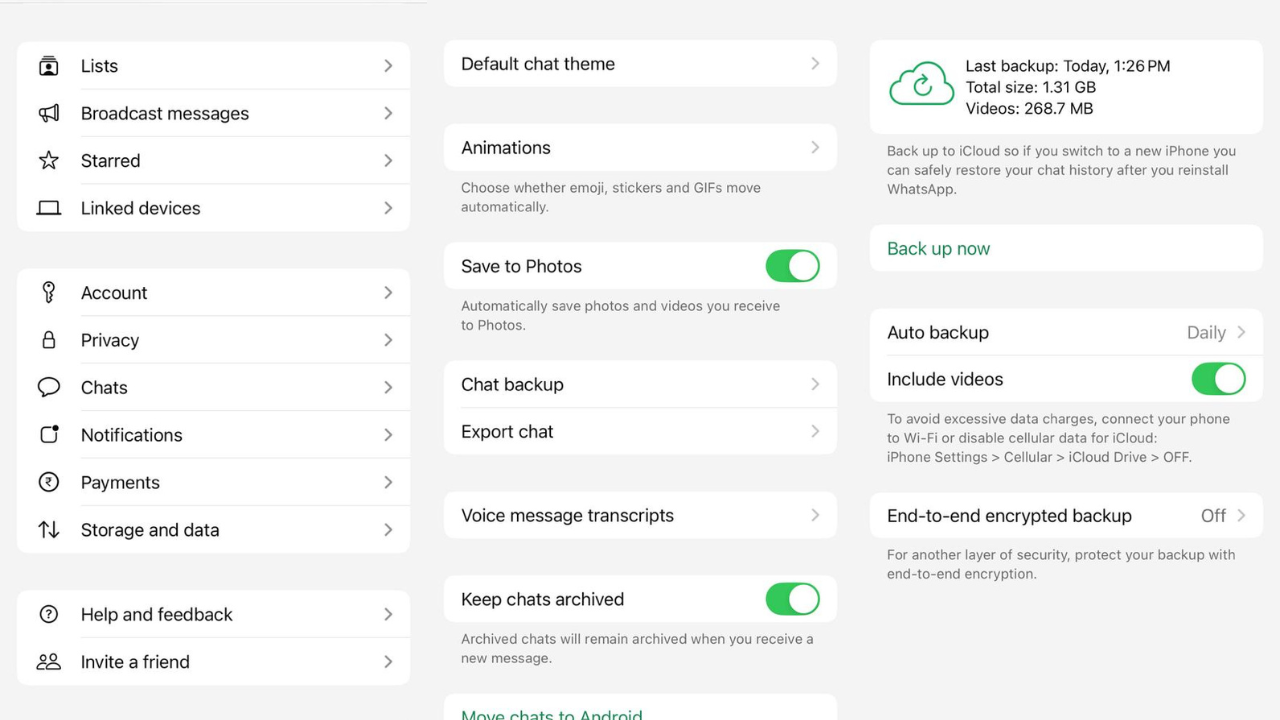Click the Broadcast messages megaphone icon
The width and height of the screenshot is (1280, 720).
[x=48, y=113]
